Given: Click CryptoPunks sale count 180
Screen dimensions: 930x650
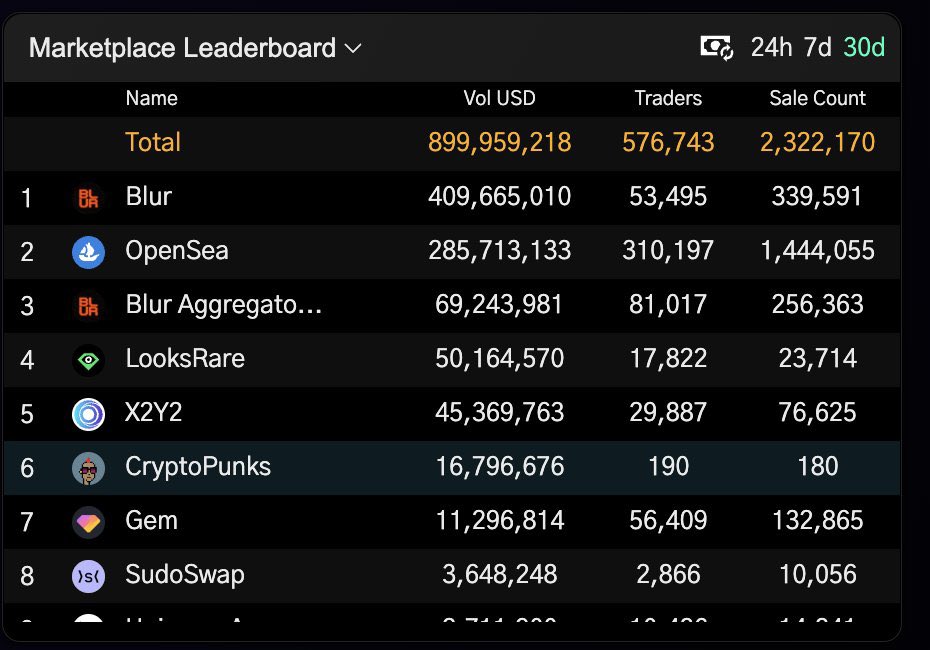Looking at the screenshot, I should [817, 467].
